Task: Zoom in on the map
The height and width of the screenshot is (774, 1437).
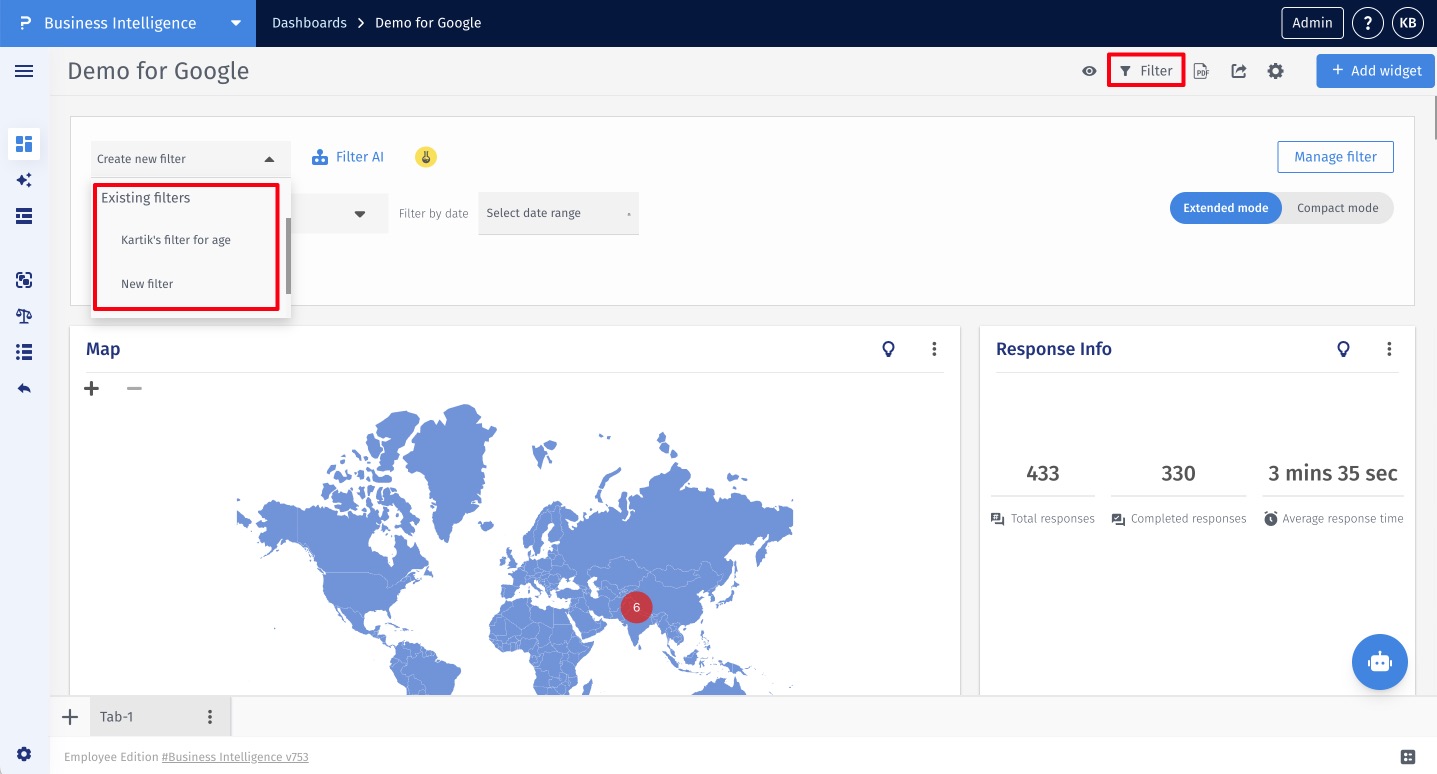Action: (x=92, y=388)
